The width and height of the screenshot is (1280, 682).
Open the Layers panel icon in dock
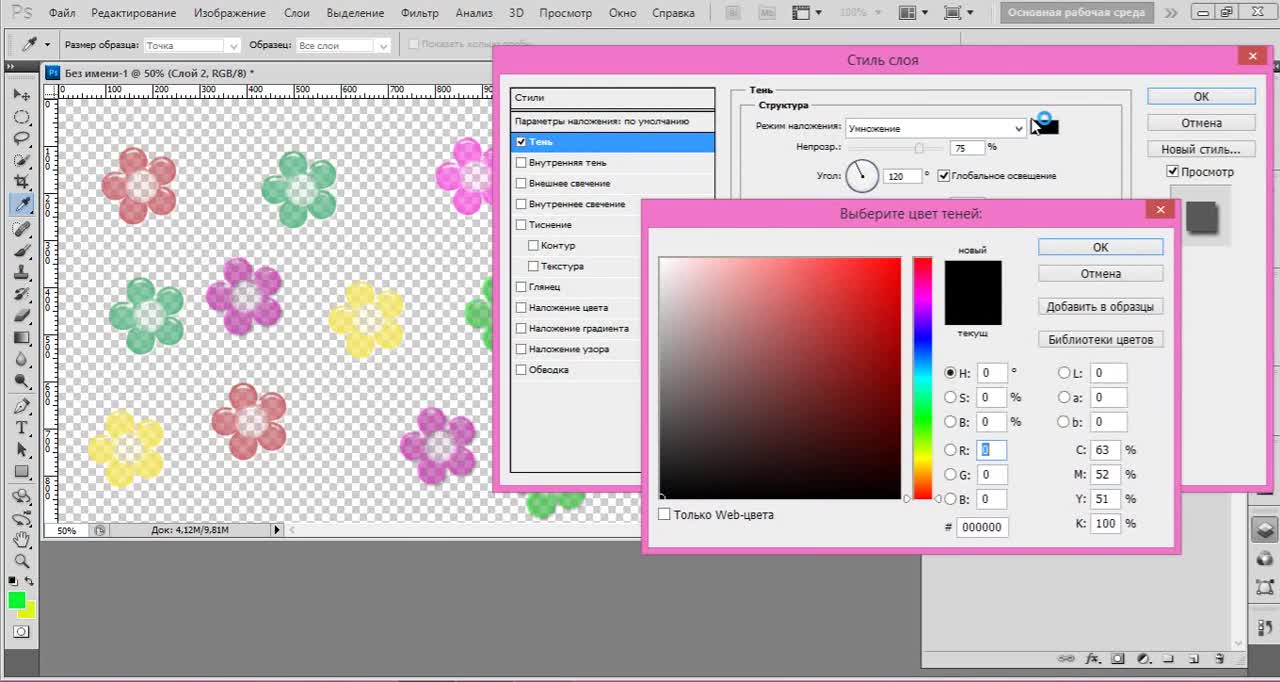coord(1265,530)
